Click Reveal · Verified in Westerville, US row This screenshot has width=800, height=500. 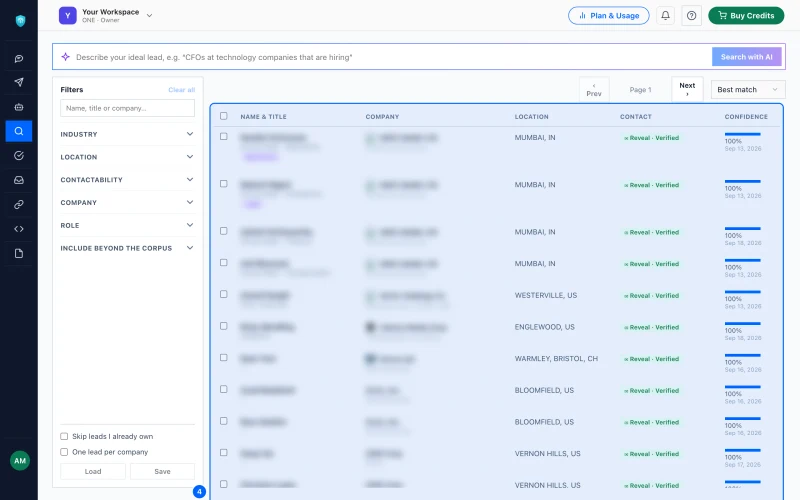652,296
